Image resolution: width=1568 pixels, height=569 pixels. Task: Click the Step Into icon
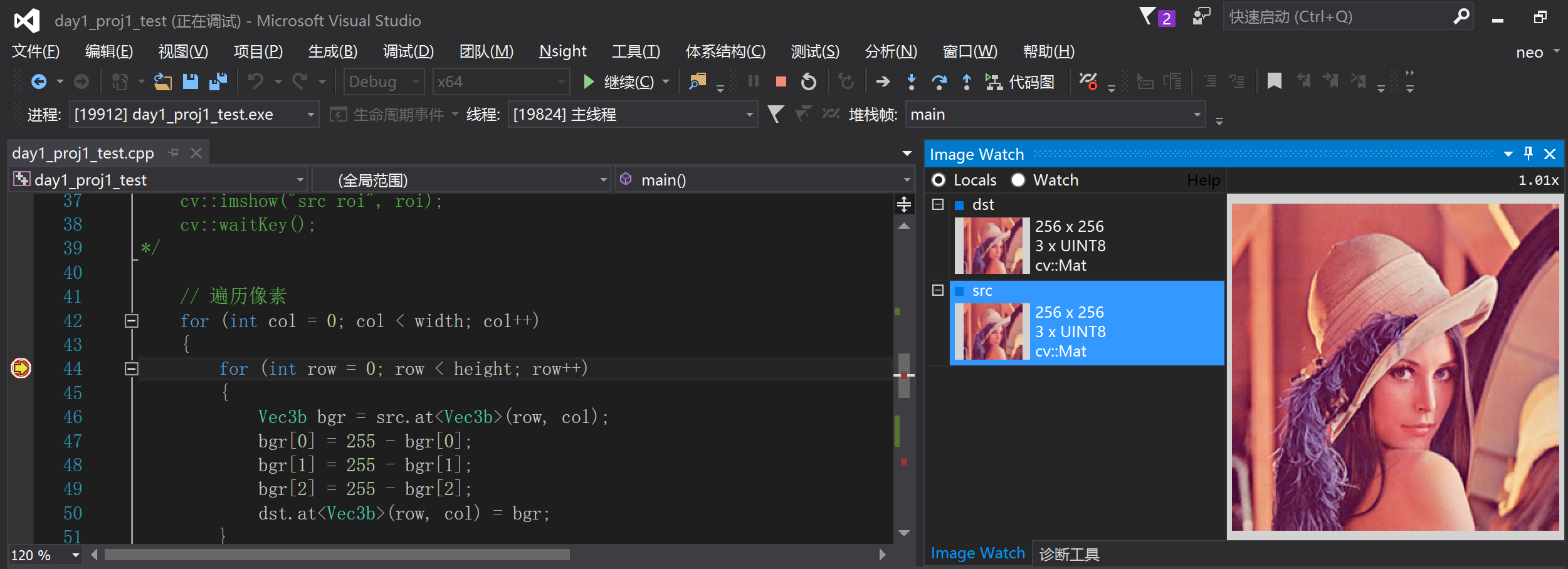pyautogui.click(x=911, y=81)
